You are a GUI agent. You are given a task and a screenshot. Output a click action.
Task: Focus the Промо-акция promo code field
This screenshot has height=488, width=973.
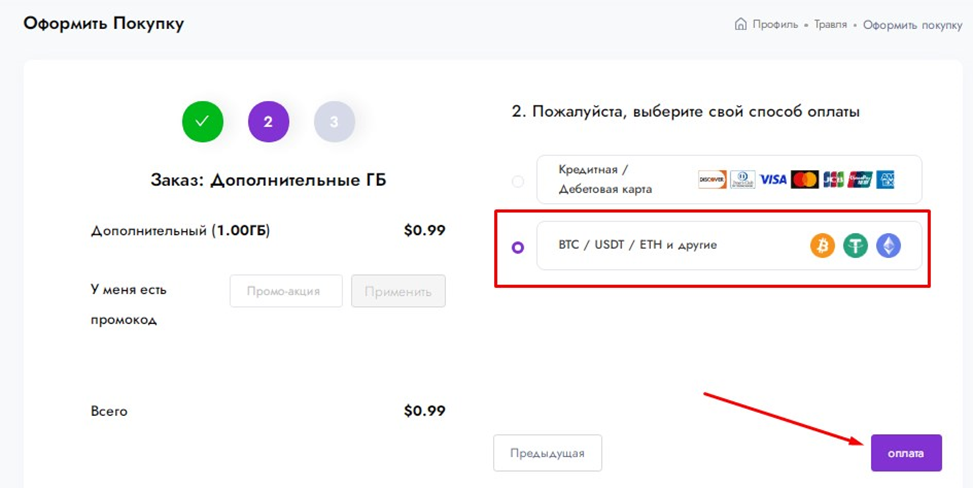pos(286,291)
